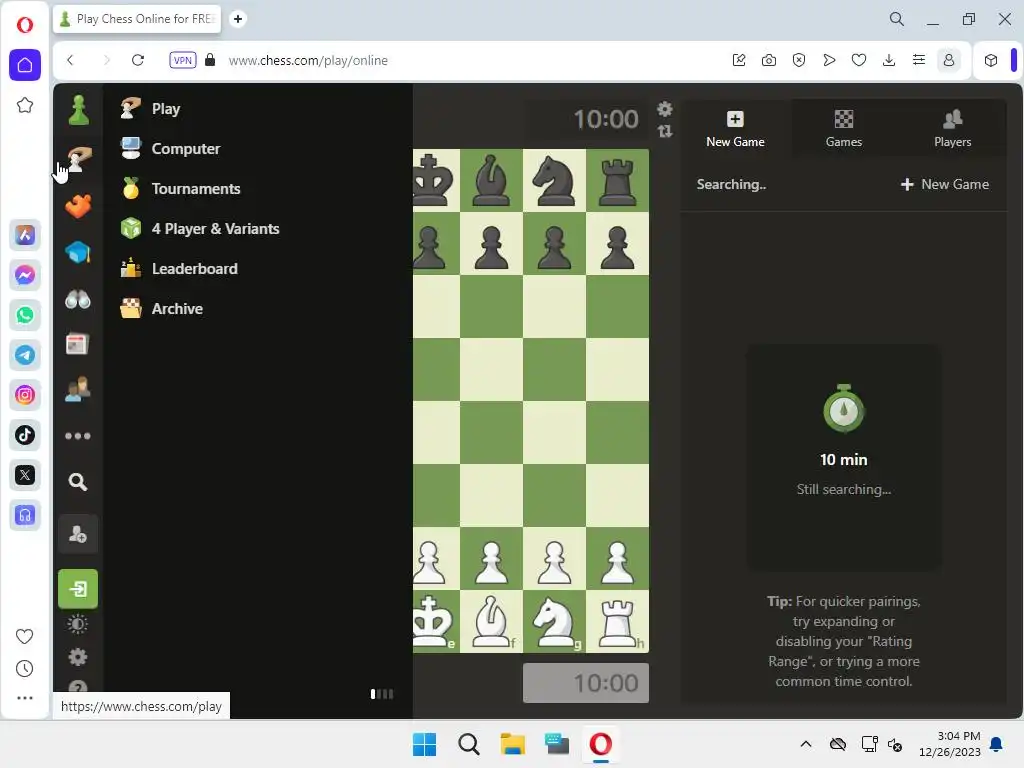Open Windows Start menu

[424, 744]
